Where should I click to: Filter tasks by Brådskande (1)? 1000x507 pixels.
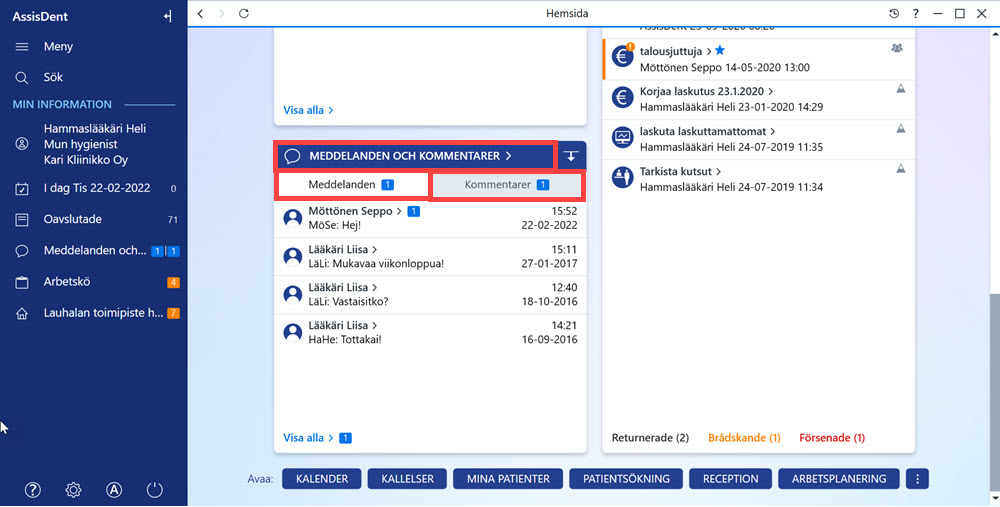pos(744,438)
